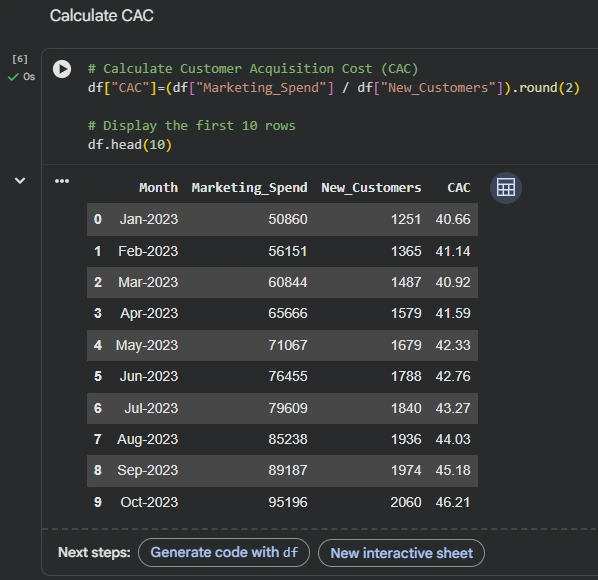Open the output cell options ellipsis menu

click(x=62, y=181)
